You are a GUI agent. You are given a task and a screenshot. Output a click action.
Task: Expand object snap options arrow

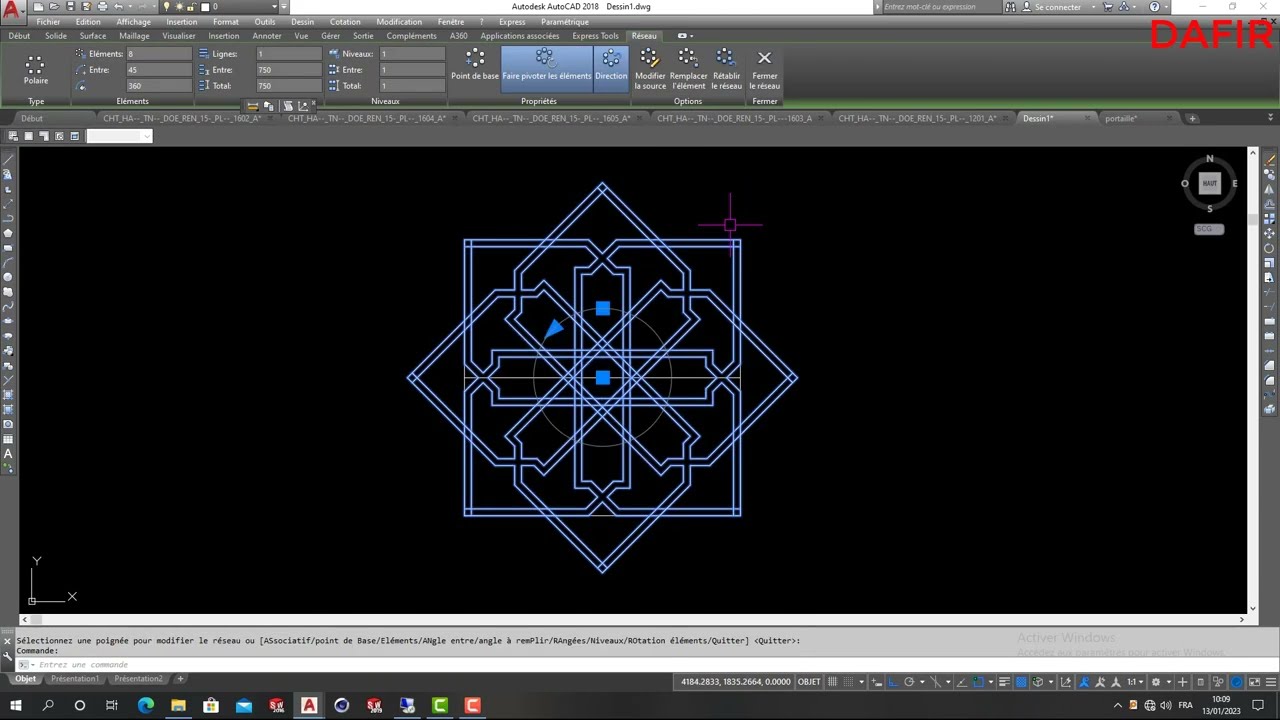(990, 682)
